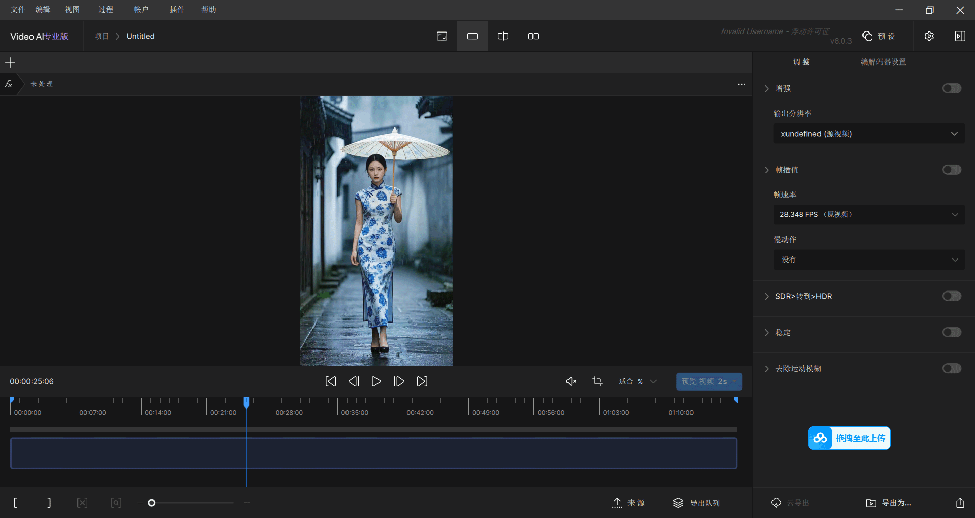
Task: Switch to the first right-panel tab
Action: coord(802,62)
